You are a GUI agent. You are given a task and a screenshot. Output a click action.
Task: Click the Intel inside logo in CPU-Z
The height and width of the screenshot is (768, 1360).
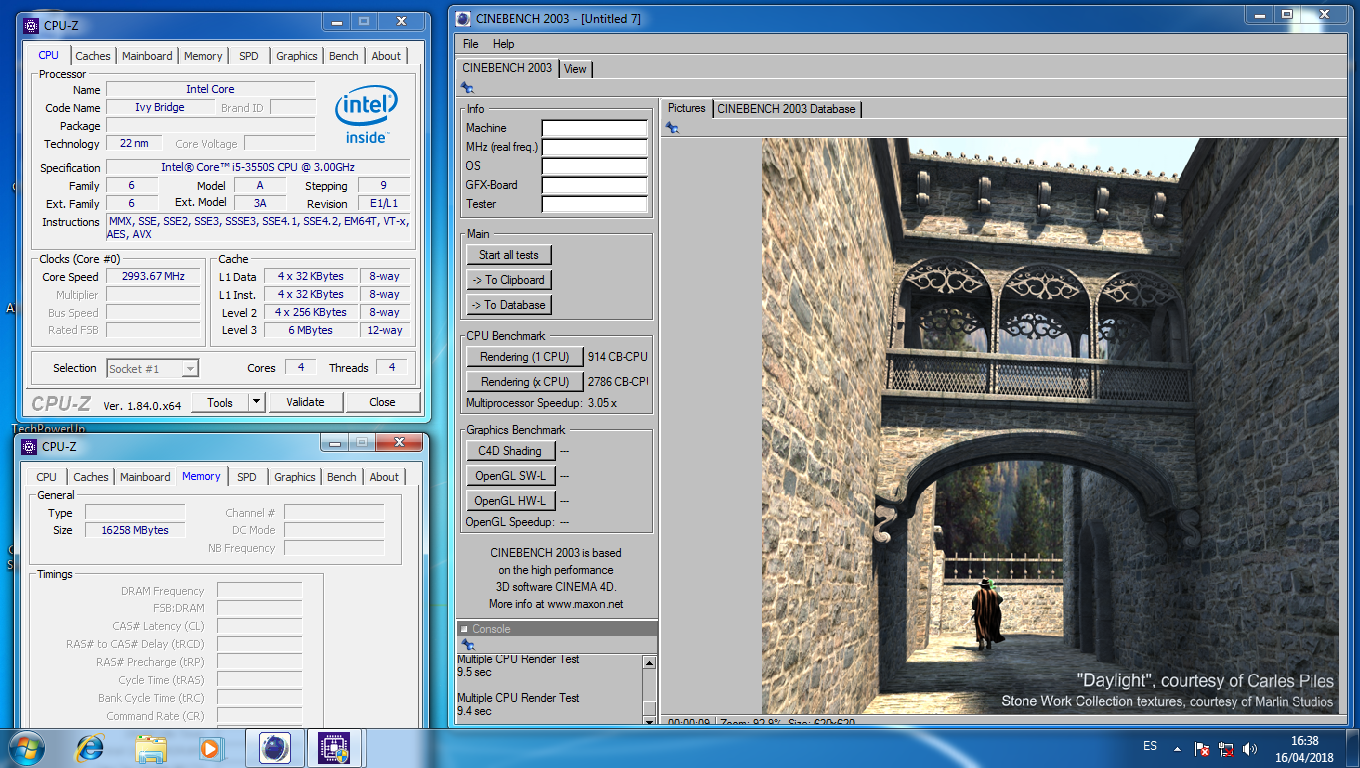pyautogui.click(x=366, y=113)
